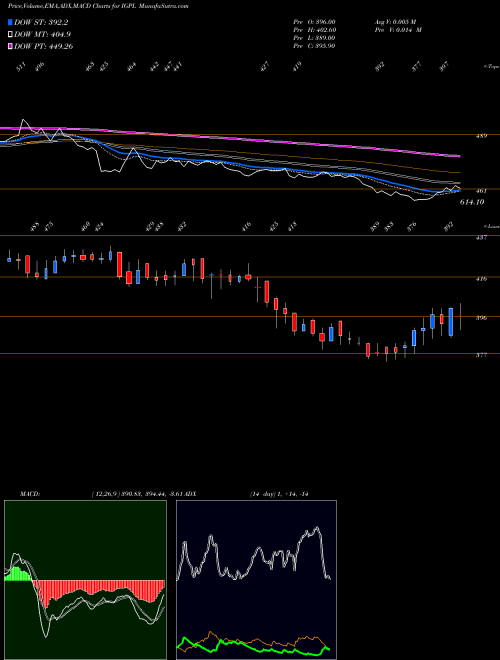Click the Avg V: 0.005 M value

[x=395, y=22]
